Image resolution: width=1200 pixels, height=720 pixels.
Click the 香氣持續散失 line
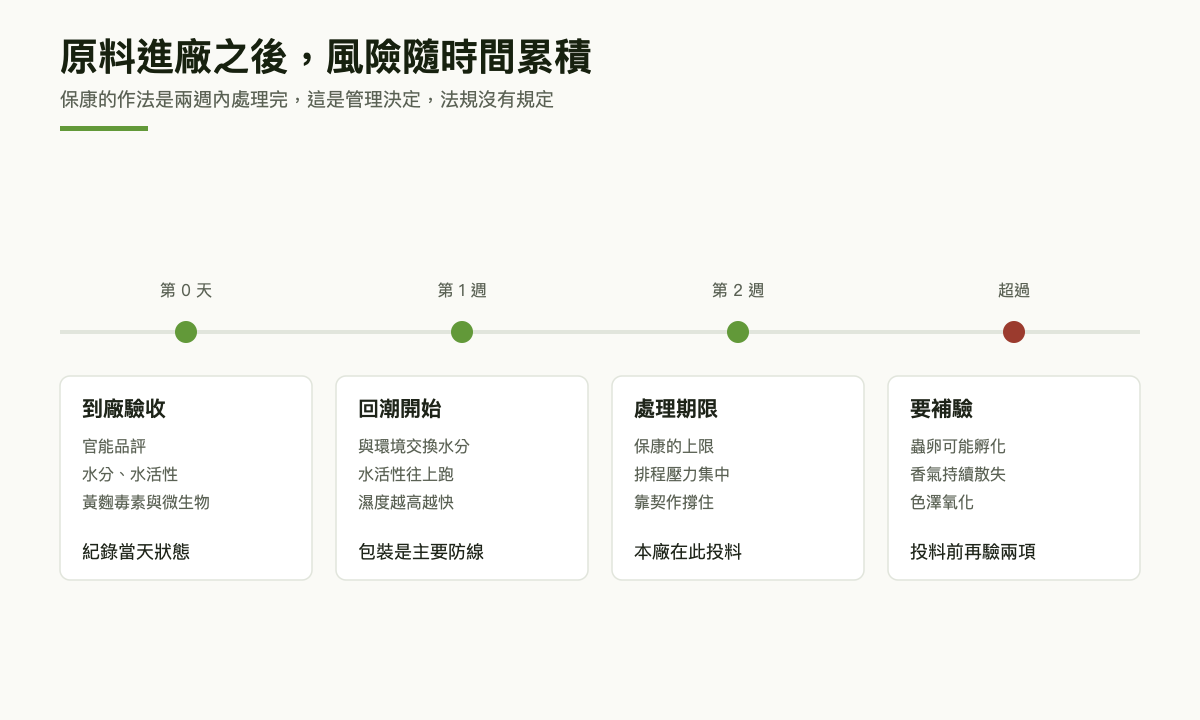(x=958, y=475)
